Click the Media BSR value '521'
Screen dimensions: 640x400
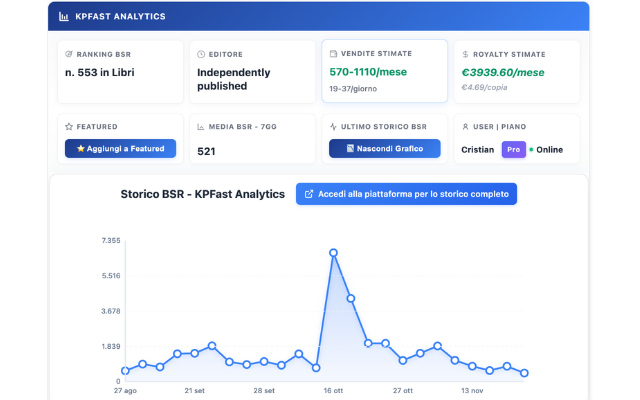point(206,151)
